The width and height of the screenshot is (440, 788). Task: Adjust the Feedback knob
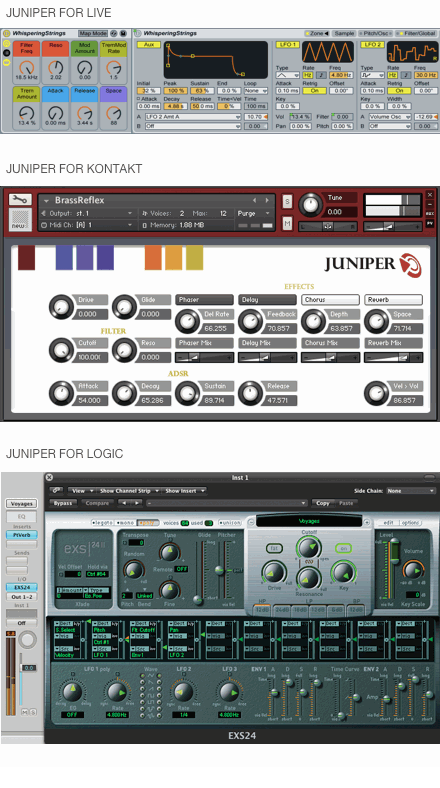[x=250, y=321]
